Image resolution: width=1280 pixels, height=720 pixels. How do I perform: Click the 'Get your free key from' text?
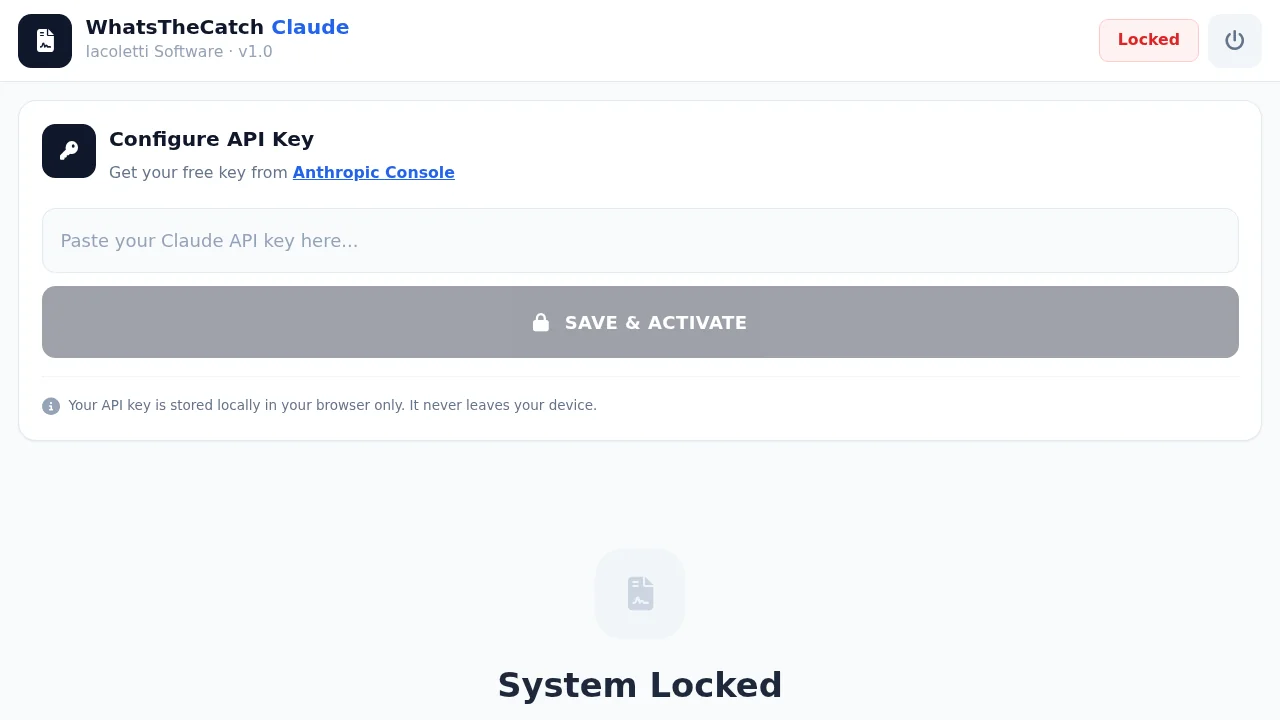pyautogui.click(x=198, y=172)
